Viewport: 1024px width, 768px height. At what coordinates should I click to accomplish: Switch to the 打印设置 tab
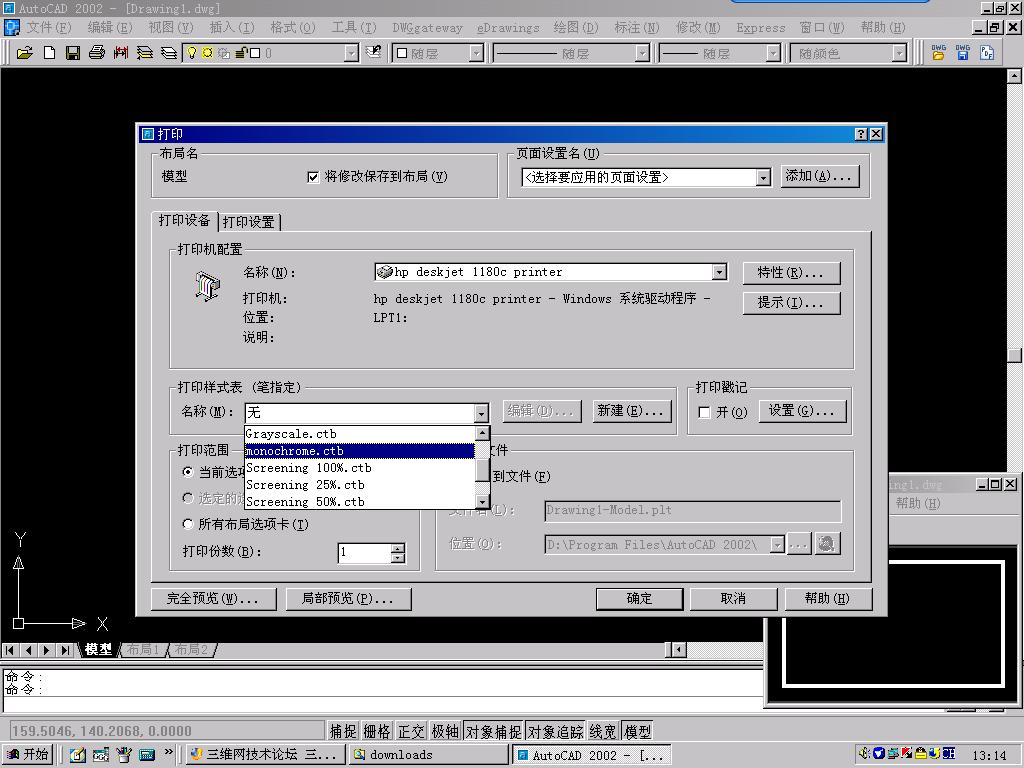pyautogui.click(x=249, y=222)
